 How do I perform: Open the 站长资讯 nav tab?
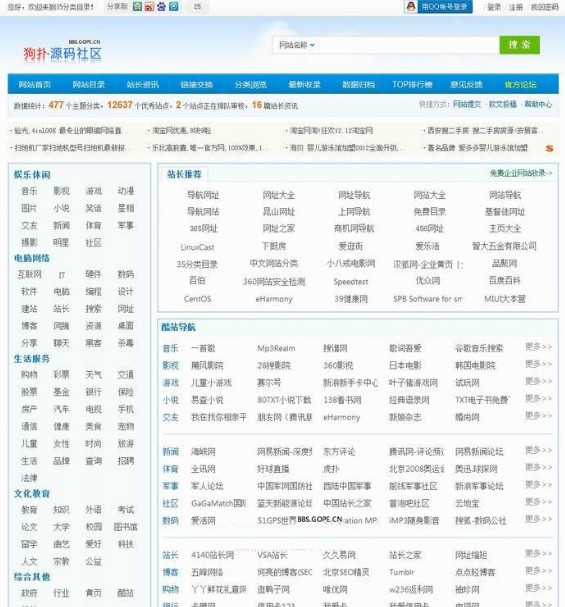coord(143,84)
